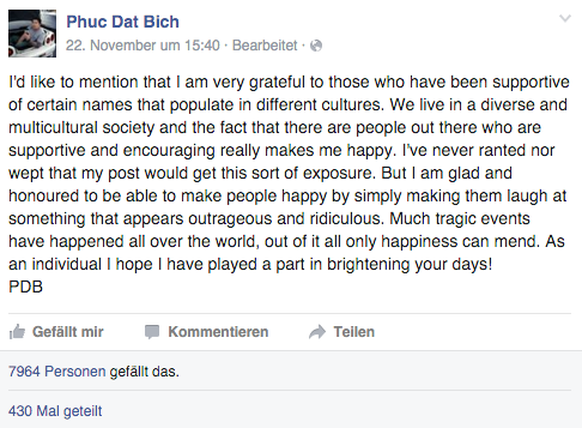Click the 'brightening your days!' closing line

click(250, 264)
